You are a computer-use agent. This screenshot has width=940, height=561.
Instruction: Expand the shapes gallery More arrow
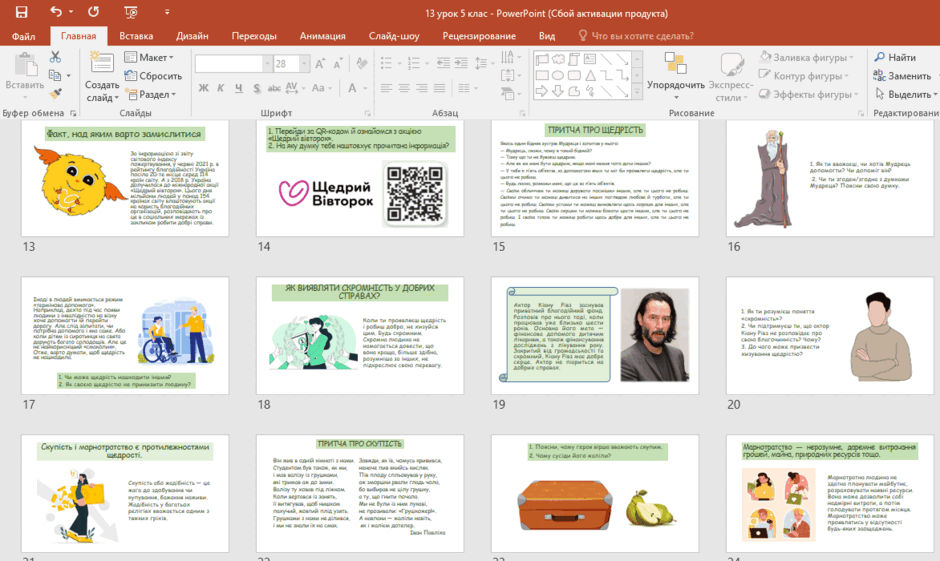pyautogui.click(x=637, y=92)
